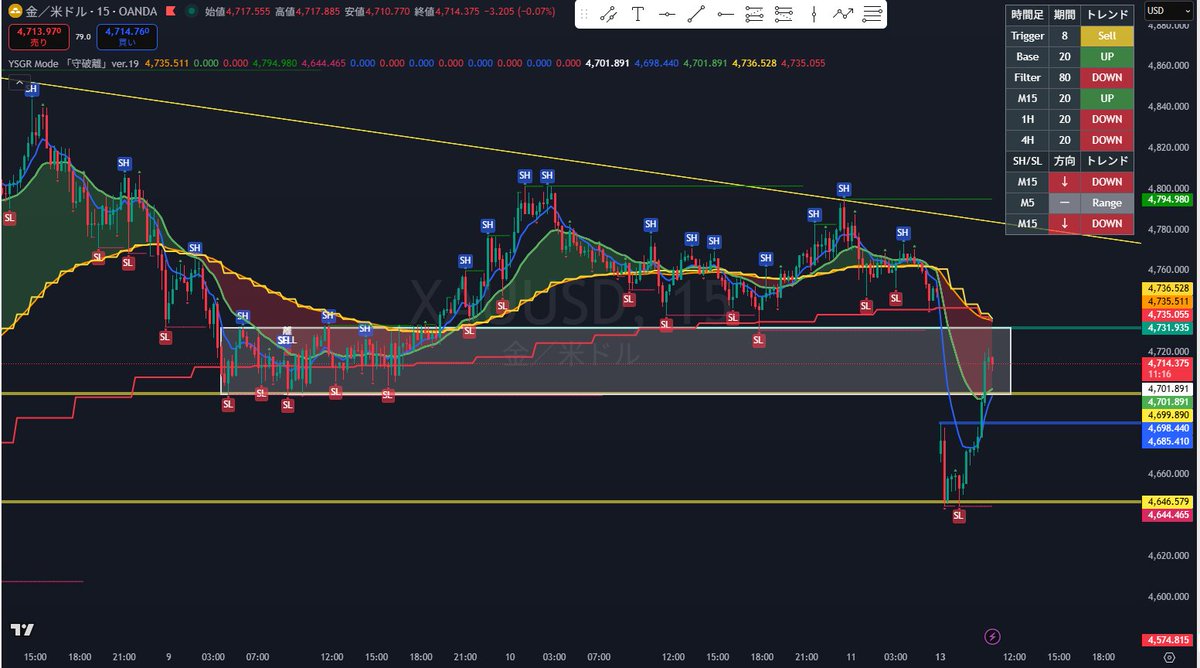Viewport: 1200px width, 668px height.
Task: Click the M5 row label
Action: click(x=1027, y=203)
